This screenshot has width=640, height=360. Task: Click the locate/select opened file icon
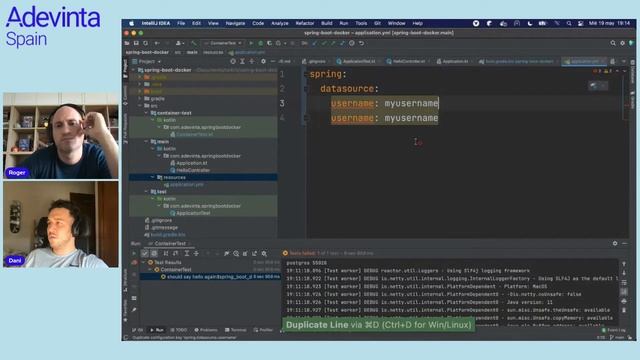pyautogui.click(x=233, y=62)
